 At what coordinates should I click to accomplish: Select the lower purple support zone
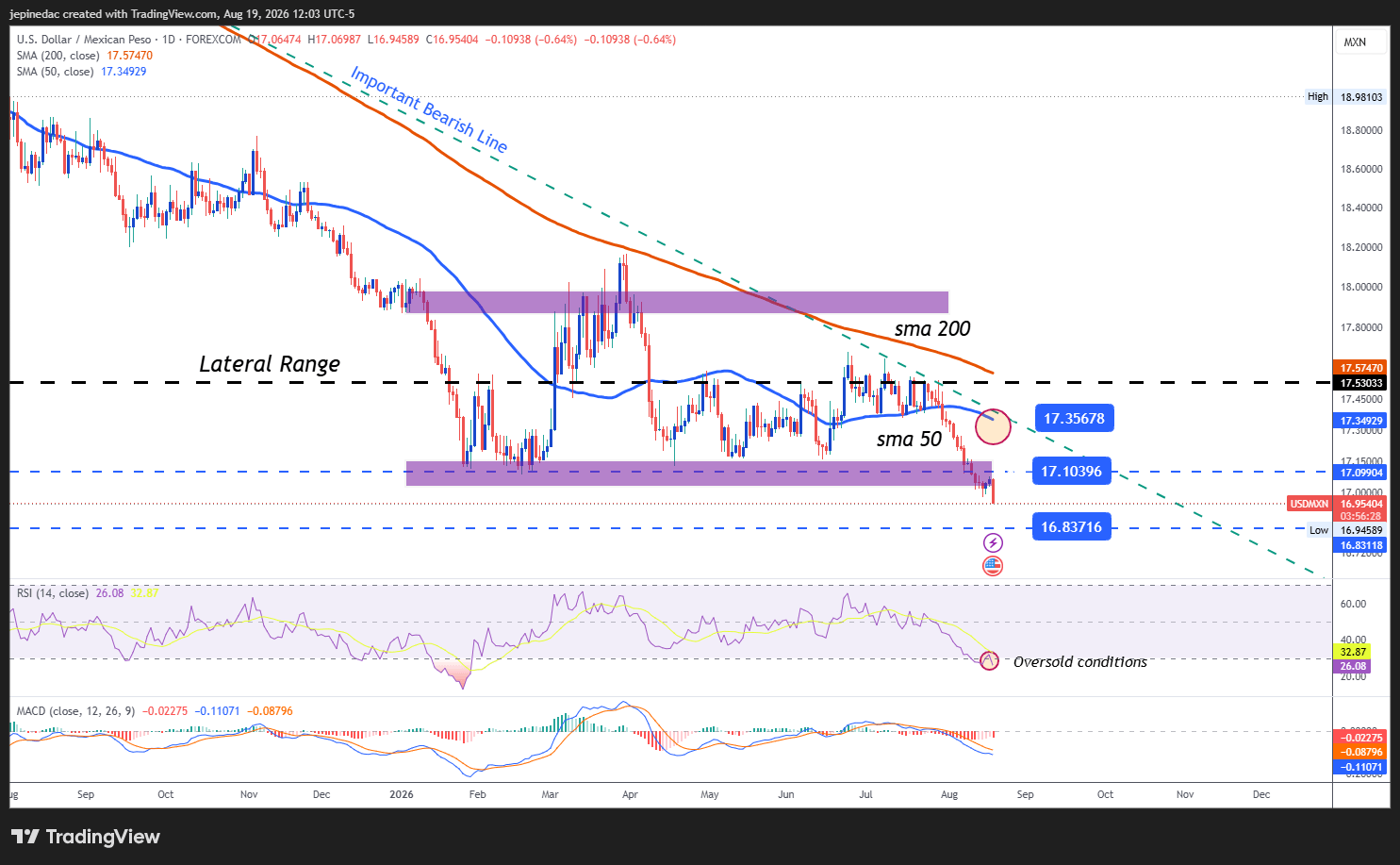tap(699, 474)
